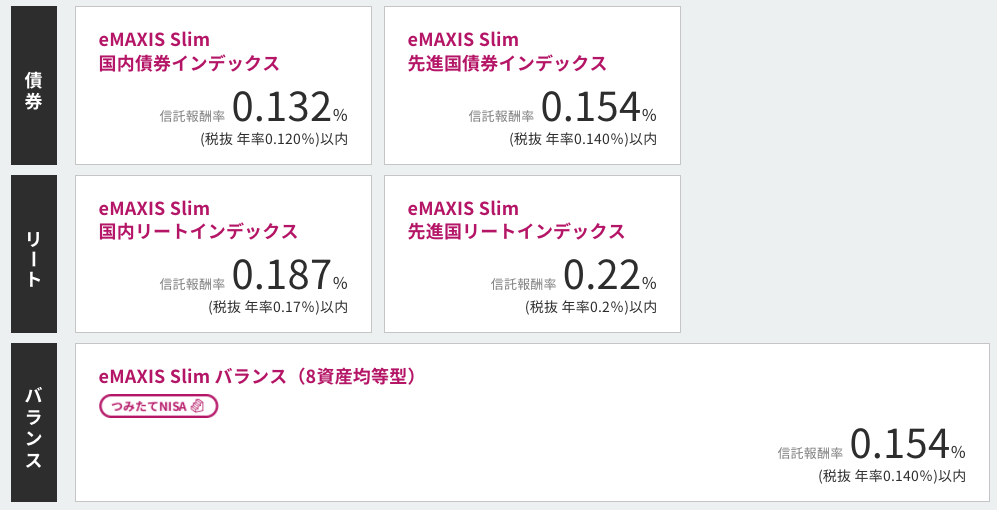The width and height of the screenshot is (997, 510).
Task: Open eMAXIS Slim 先進国リートインデックス fund link
Action: (516, 220)
